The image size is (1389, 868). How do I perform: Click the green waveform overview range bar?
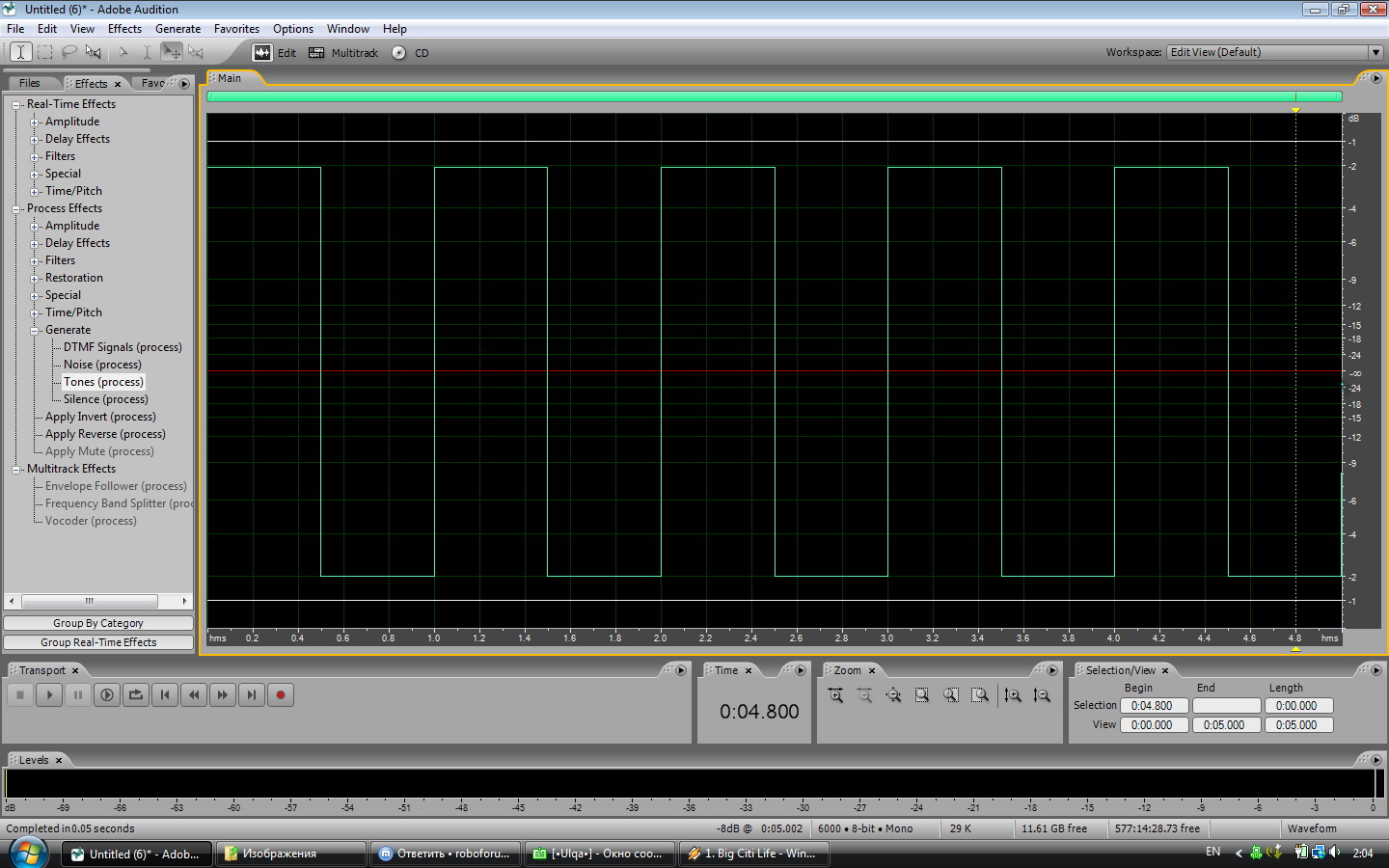[x=774, y=96]
